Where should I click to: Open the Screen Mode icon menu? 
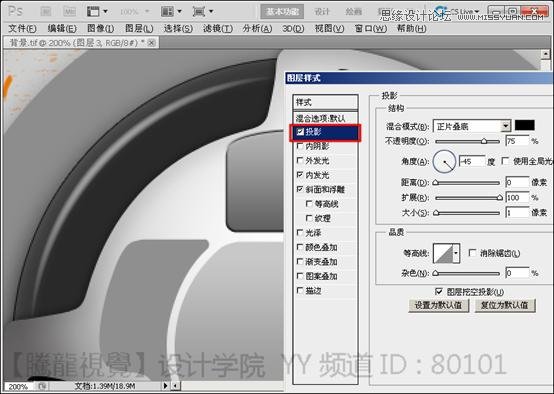203,12
